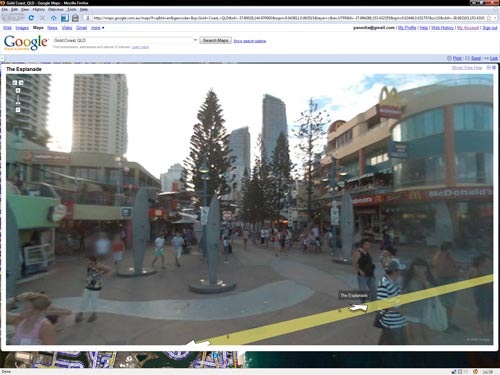500x375 pixels.
Task: Reload the page with Firefox refresh icon
Action: [31, 18]
